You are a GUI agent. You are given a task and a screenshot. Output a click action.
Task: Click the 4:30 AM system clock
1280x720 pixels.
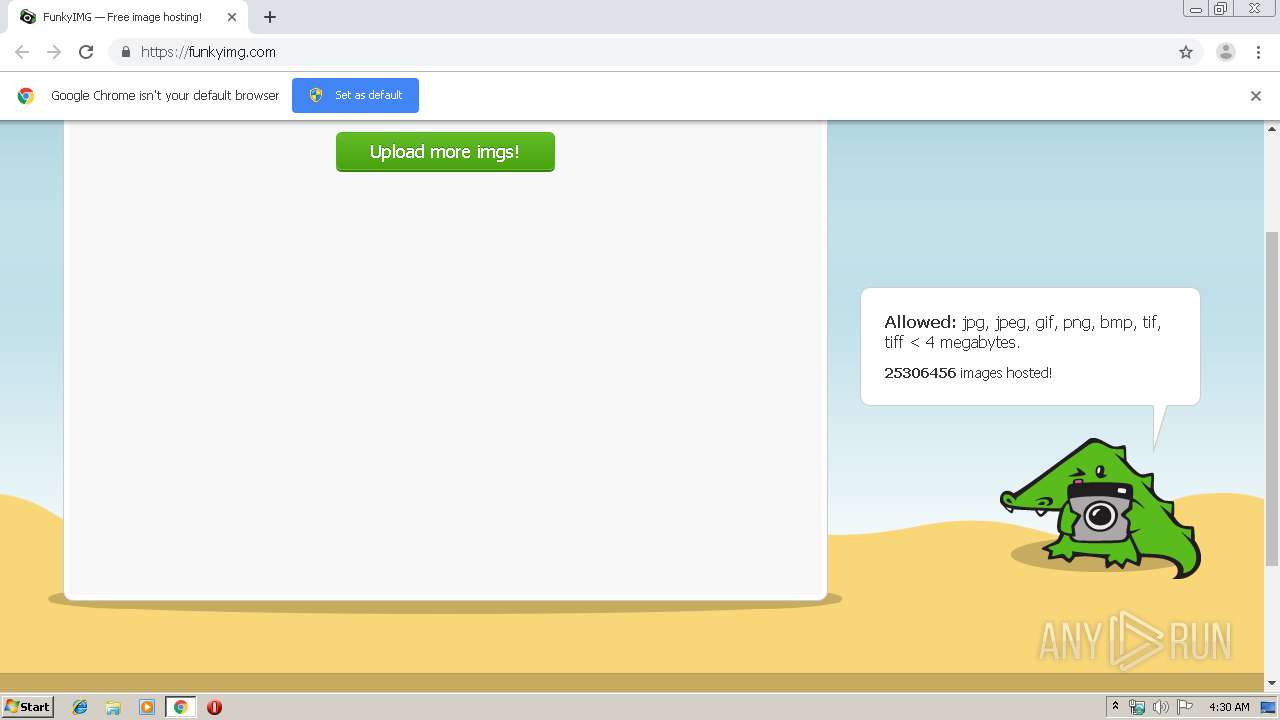point(1229,707)
